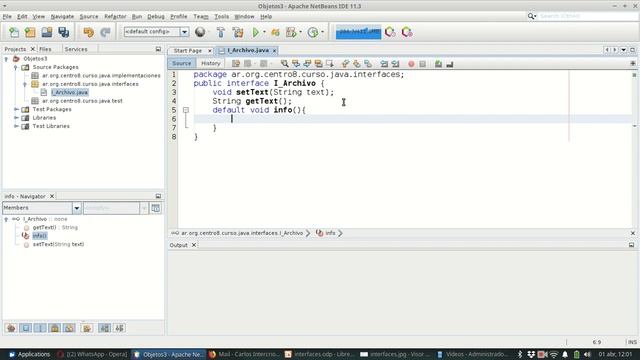Open the Refactor menu

[115, 17]
